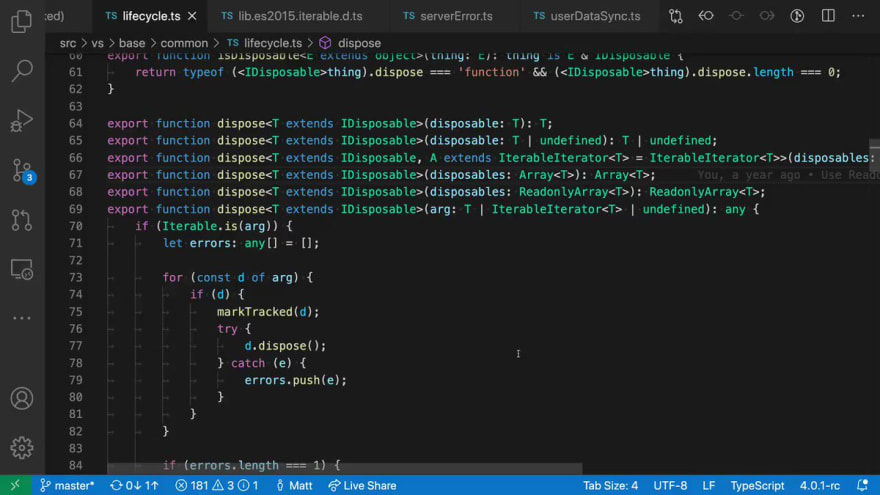Click master branch in status bar
880x495 pixels.
67,485
